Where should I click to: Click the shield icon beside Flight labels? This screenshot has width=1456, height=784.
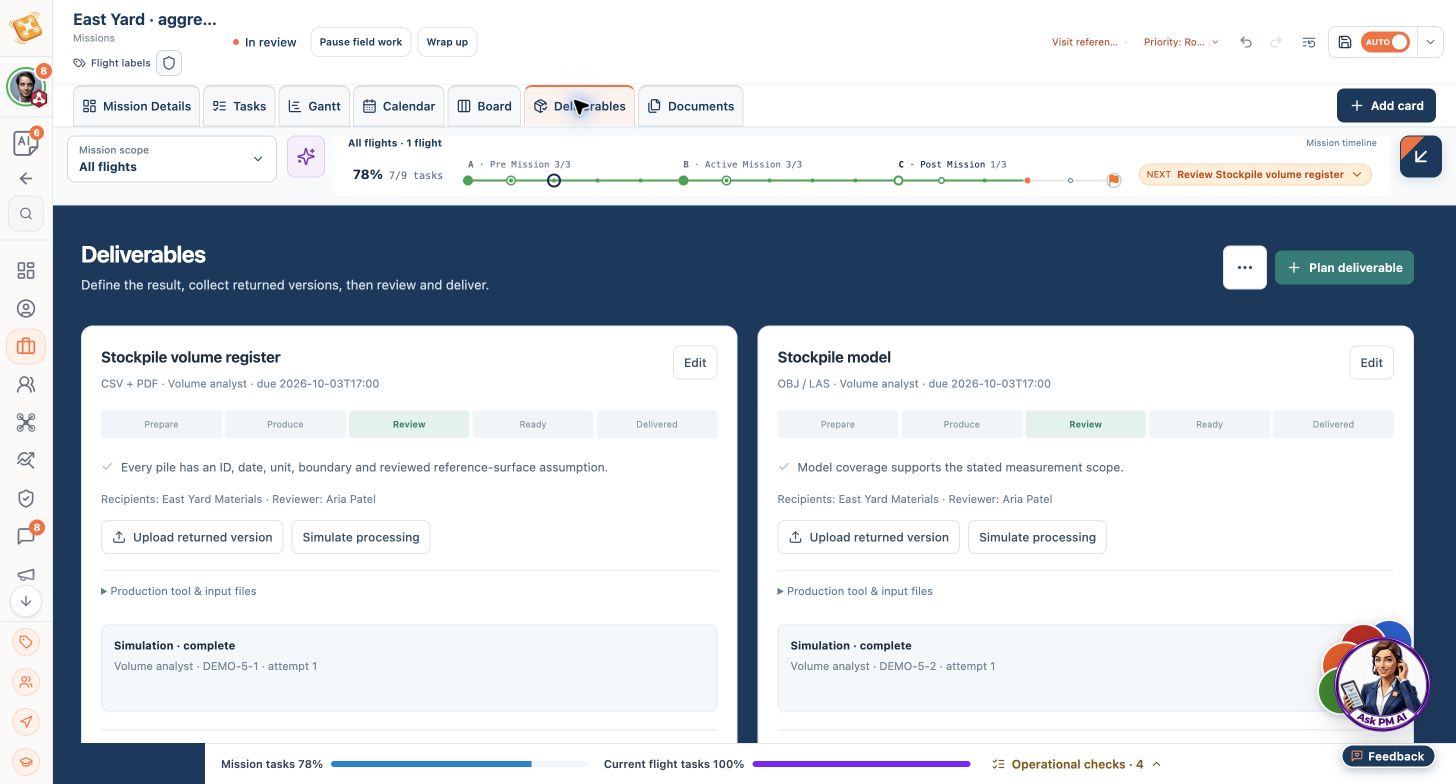pyautogui.click(x=169, y=63)
